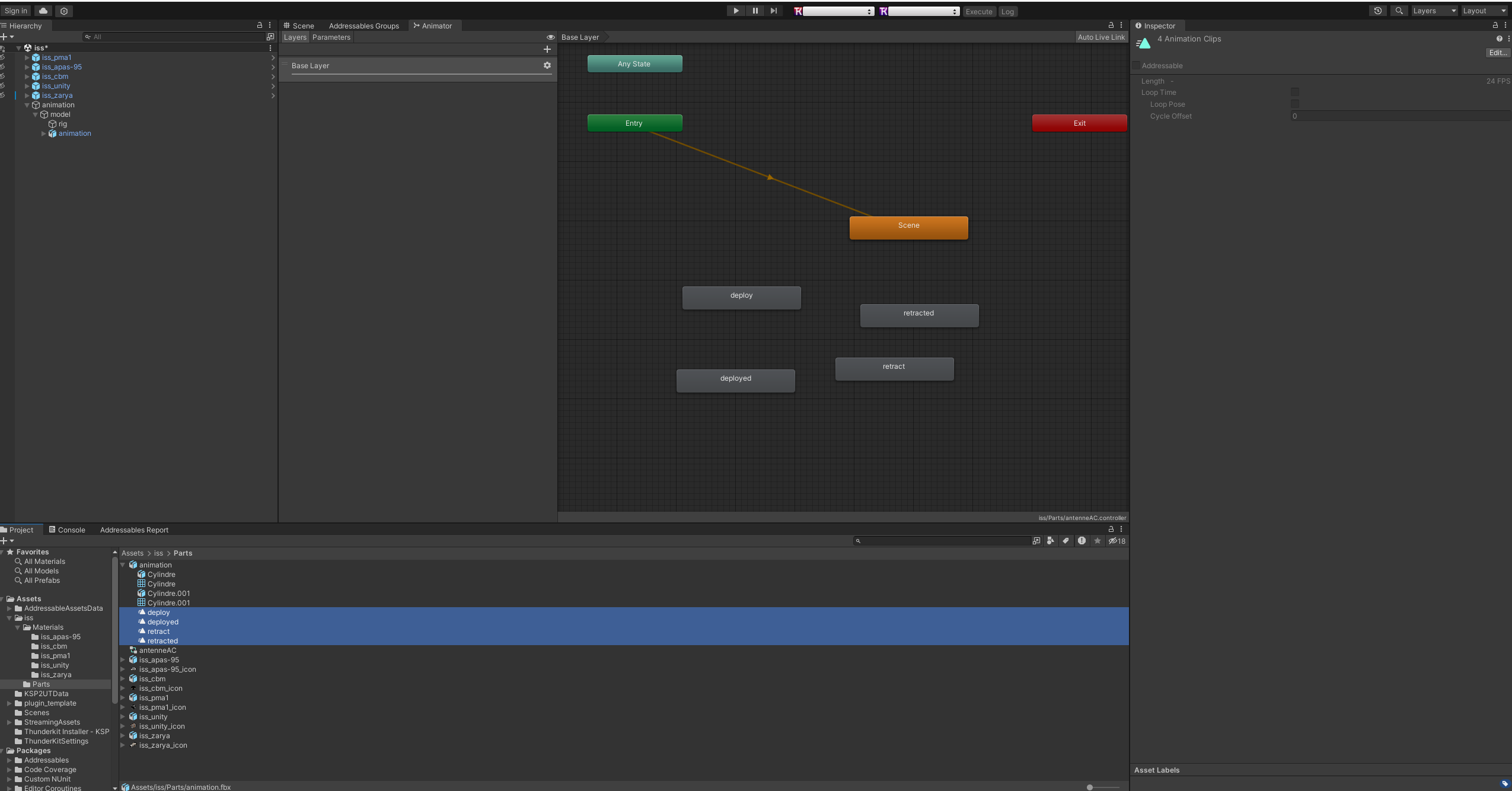Image resolution: width=1512 pixels, height=791 pixels.
Task: Adjust the Project icon size slider
Action: pos(1090,787)
